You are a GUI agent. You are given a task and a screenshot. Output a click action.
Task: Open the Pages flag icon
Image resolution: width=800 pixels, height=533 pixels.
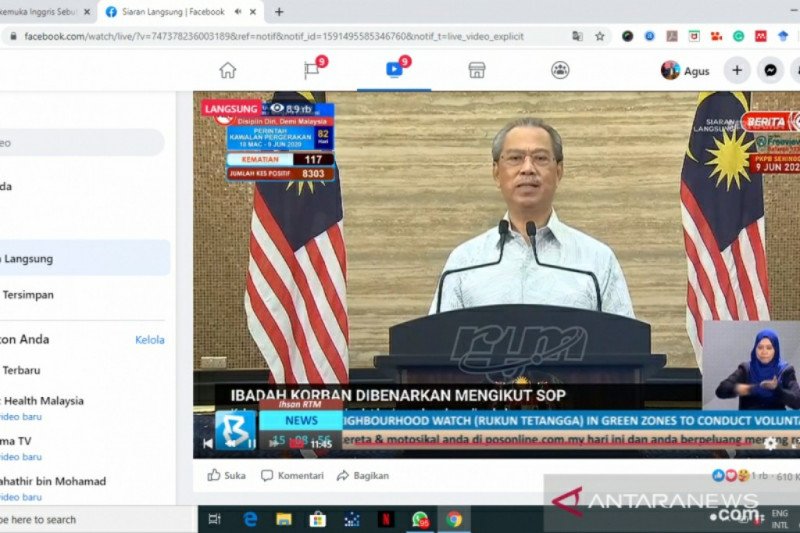pos(312,70)
